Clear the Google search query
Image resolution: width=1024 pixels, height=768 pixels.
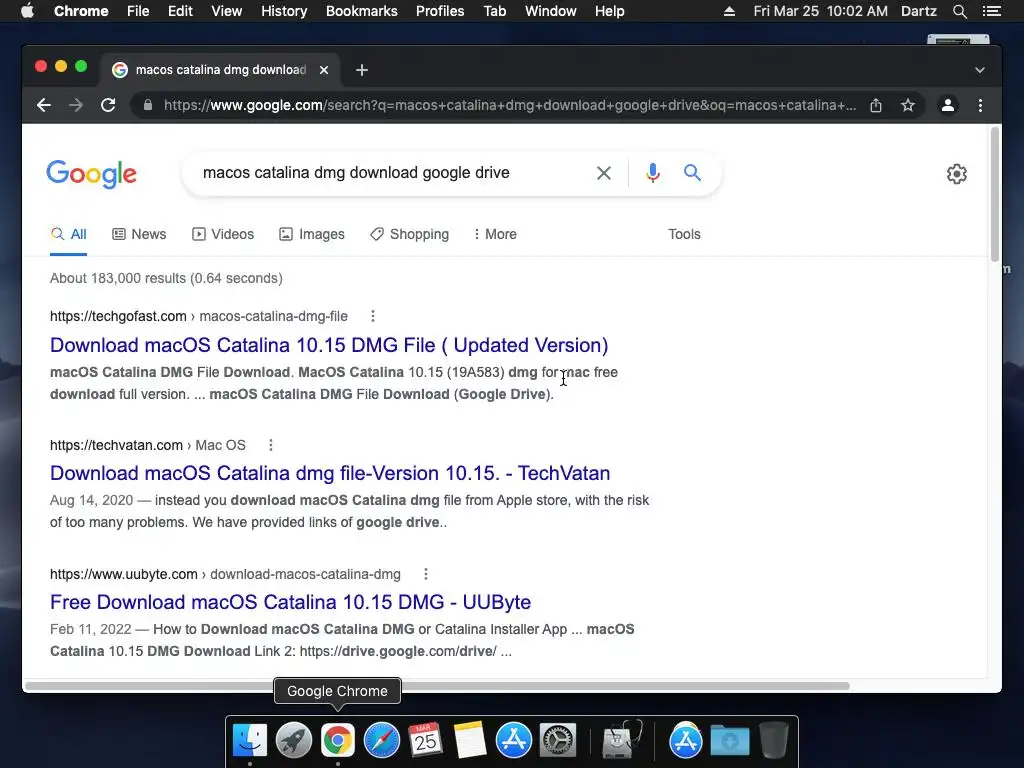604,173
